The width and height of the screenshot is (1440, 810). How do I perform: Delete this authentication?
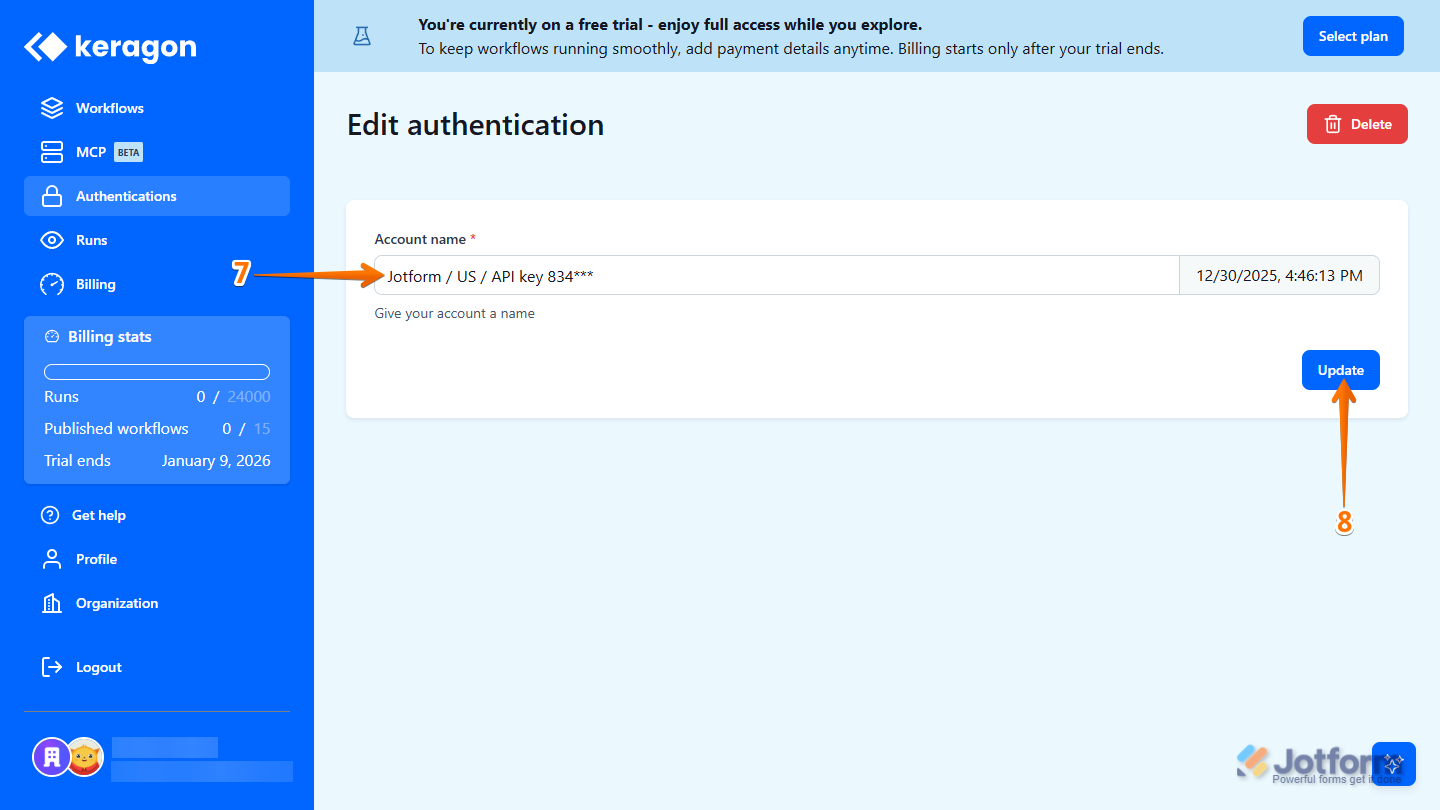pyautogui.click(x=1357, y=124)
